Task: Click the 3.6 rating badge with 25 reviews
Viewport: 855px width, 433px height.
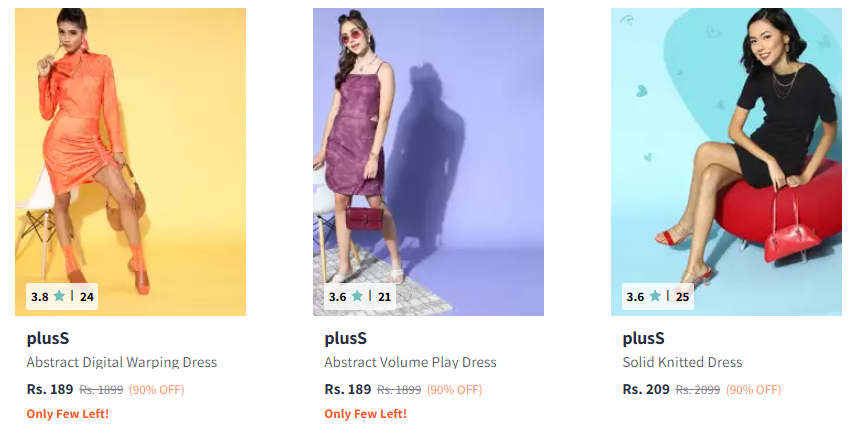Action: point(658,297)
